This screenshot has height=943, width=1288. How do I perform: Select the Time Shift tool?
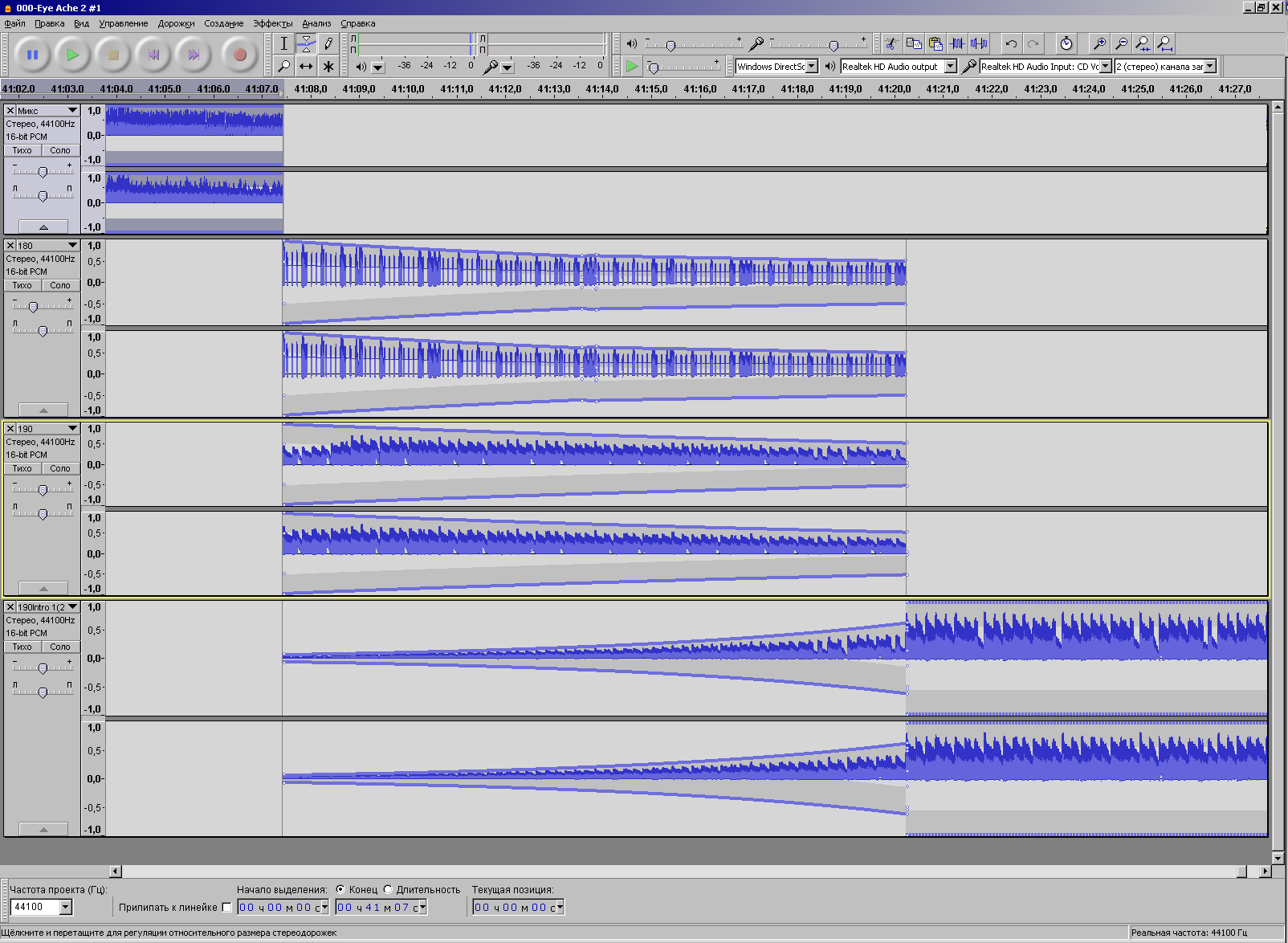tap(306, 66)
